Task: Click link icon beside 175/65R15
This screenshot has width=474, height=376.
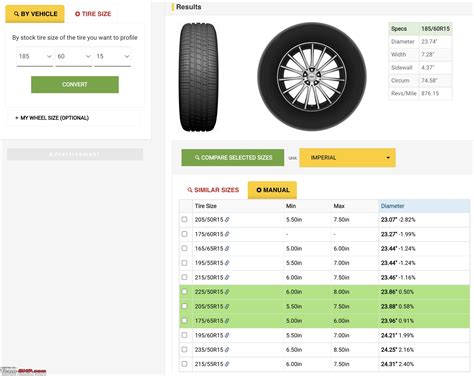Action: coord(227,321)
